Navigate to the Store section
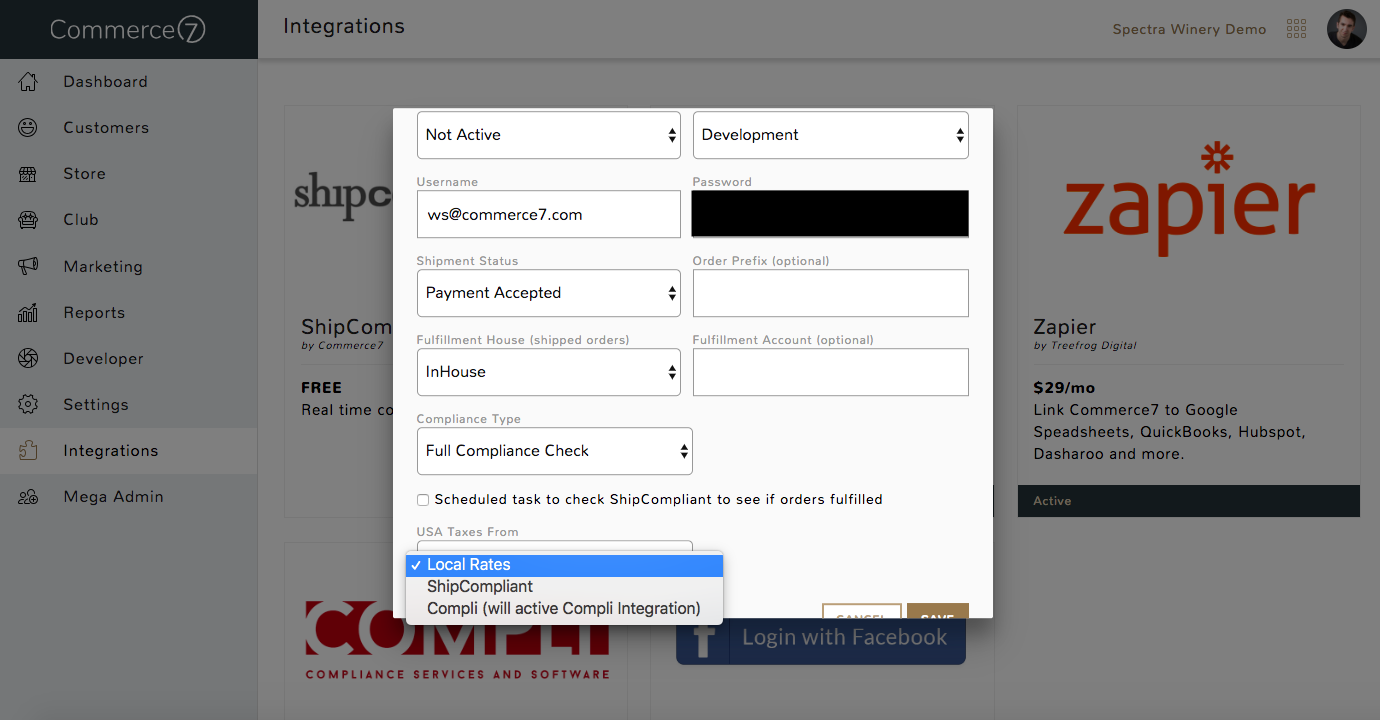This screenshot has width=1380, height=720. click(84, 174)
